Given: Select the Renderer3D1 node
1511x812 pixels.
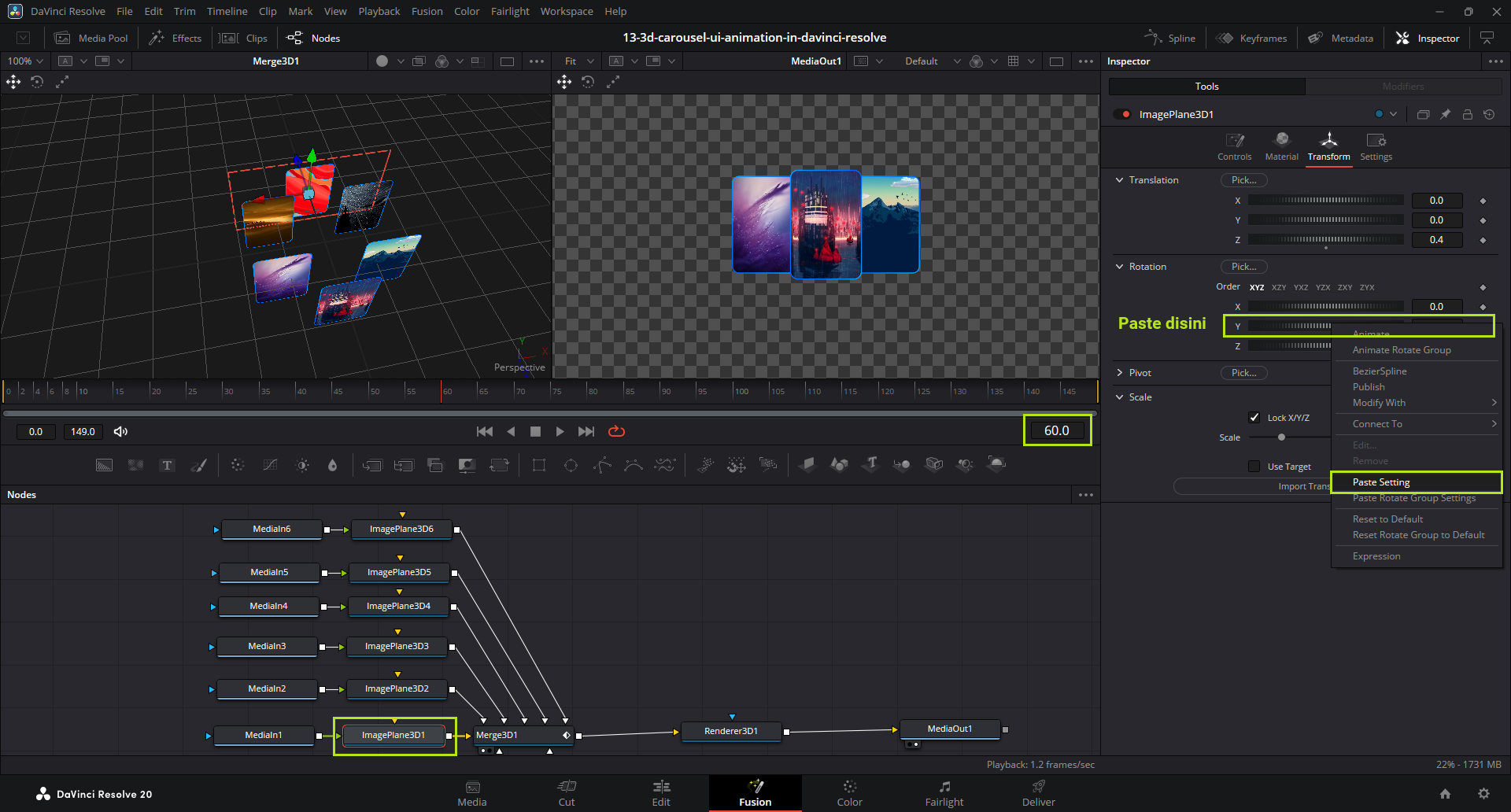Looking at the screenshot, I should pyautogui.click(x=731, y=731).
